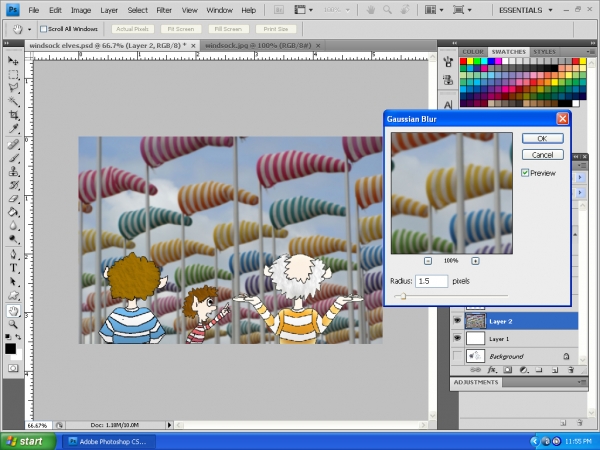
Task: Open the Filter menu
Action: (164, 10)
